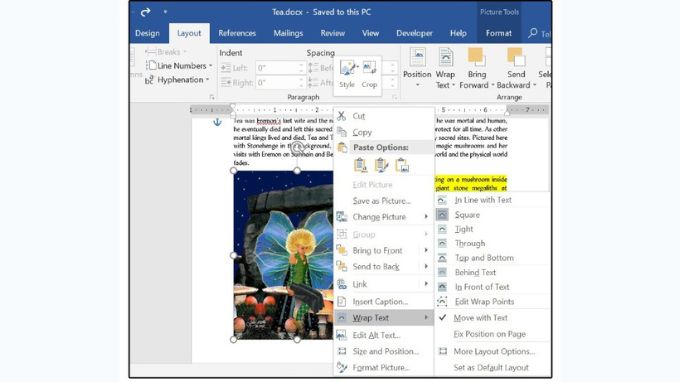Click the Redo arrow in the title bar
This screenshot has width=680, height=382.
coord(145,12)
